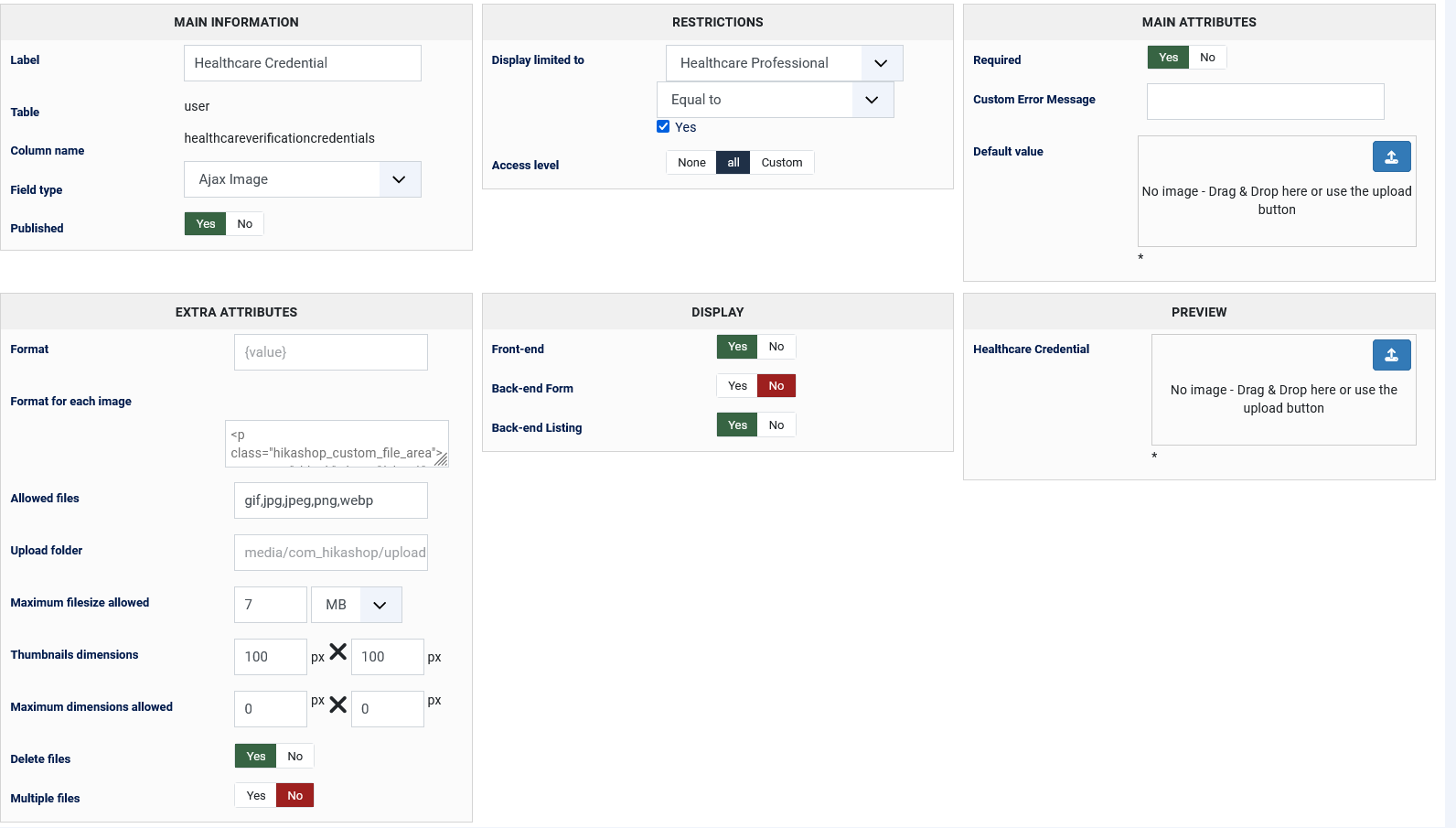
Task: Open the MB filesize unit dropdown
Action: coord(356,605)
